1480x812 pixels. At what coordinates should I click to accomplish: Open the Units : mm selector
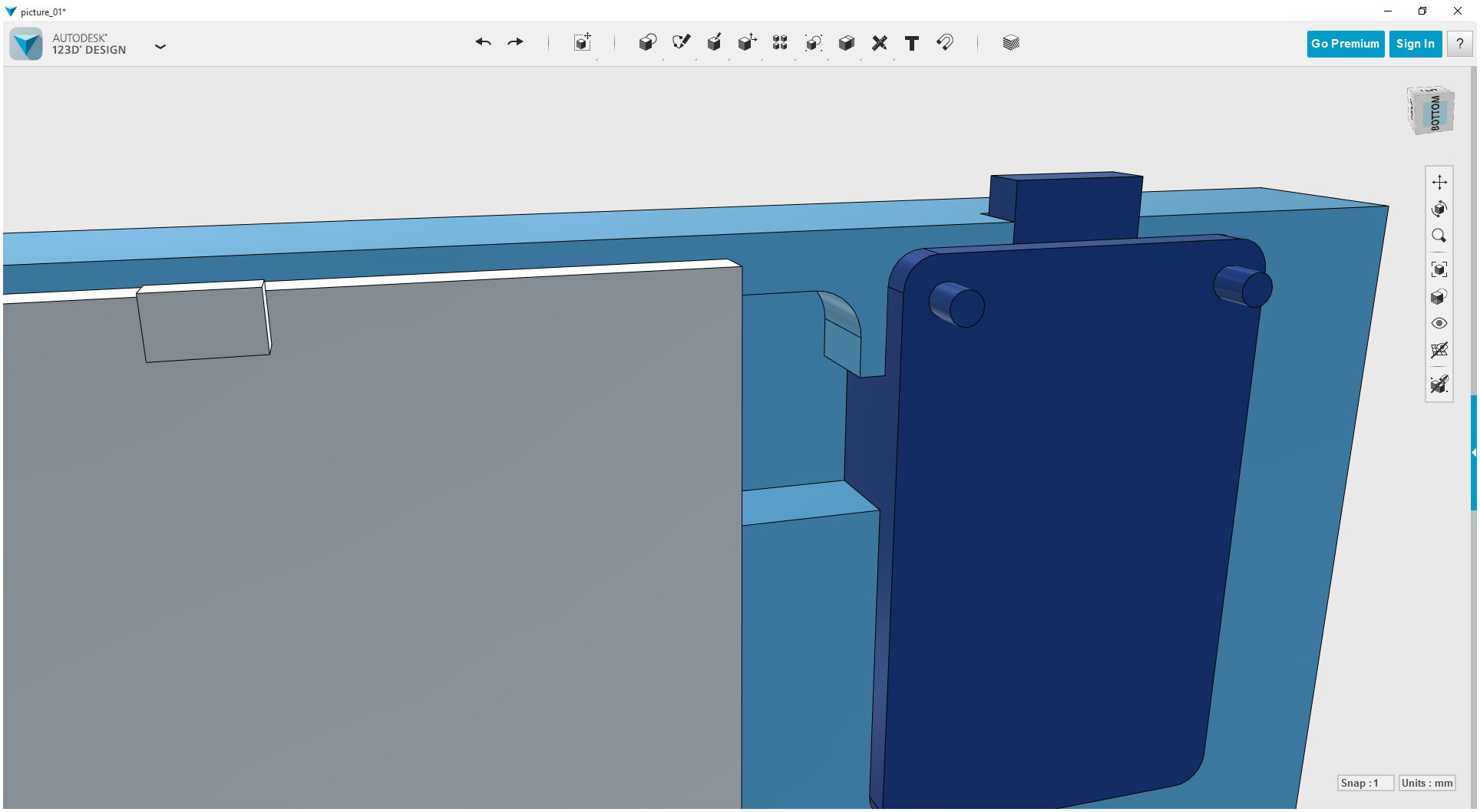click(x=1426, y=783)
